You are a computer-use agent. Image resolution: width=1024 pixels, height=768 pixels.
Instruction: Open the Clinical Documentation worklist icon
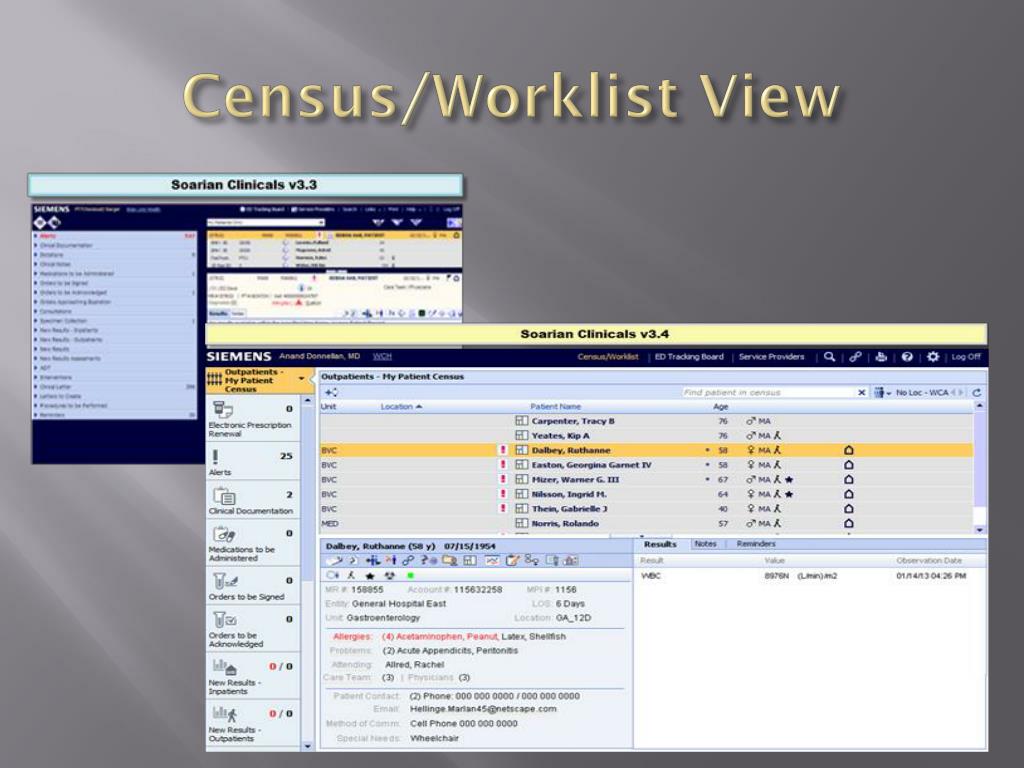point(224,496)
